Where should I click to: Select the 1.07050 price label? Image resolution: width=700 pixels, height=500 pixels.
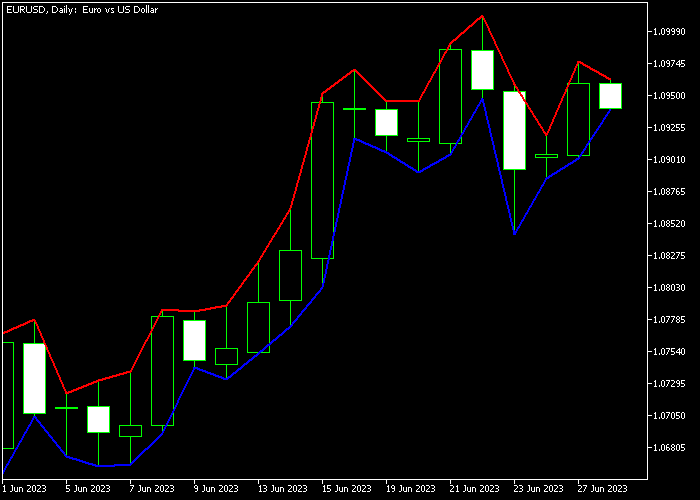pyautogui.click(x=669, y=416)
